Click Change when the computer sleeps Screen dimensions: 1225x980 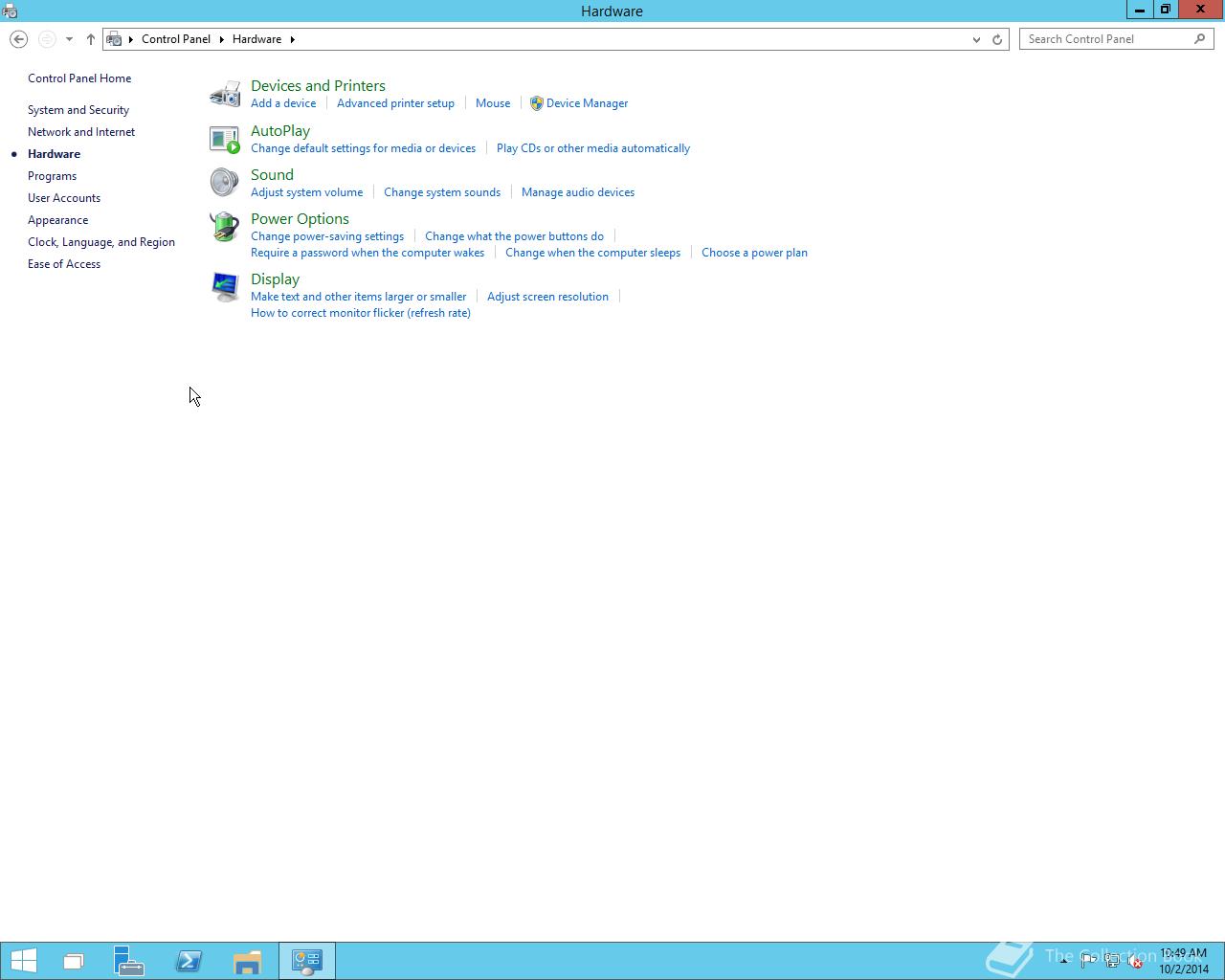pyautogui.click(x=592, y=253)
